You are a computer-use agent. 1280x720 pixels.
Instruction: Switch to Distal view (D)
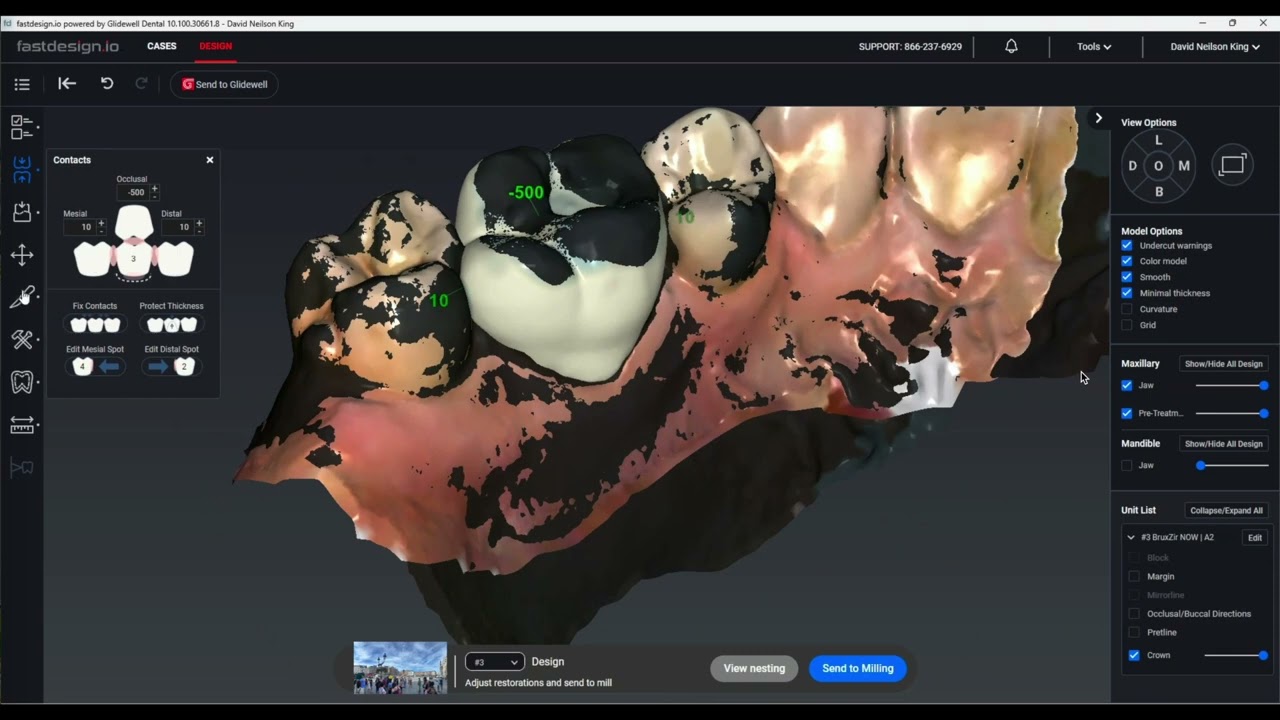tap(1133, 166)
